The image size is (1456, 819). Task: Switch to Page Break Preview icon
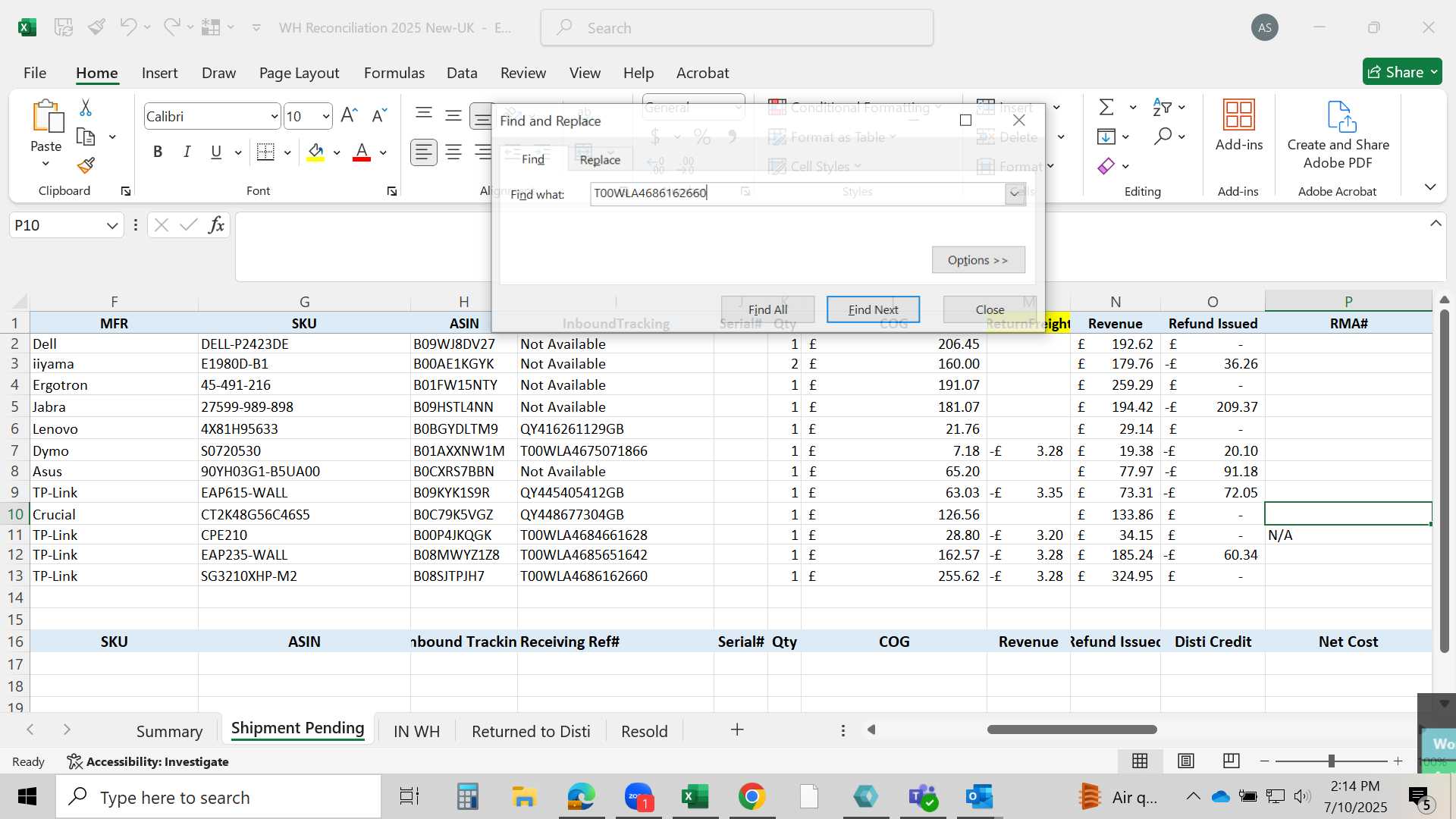coord(1232,761)
